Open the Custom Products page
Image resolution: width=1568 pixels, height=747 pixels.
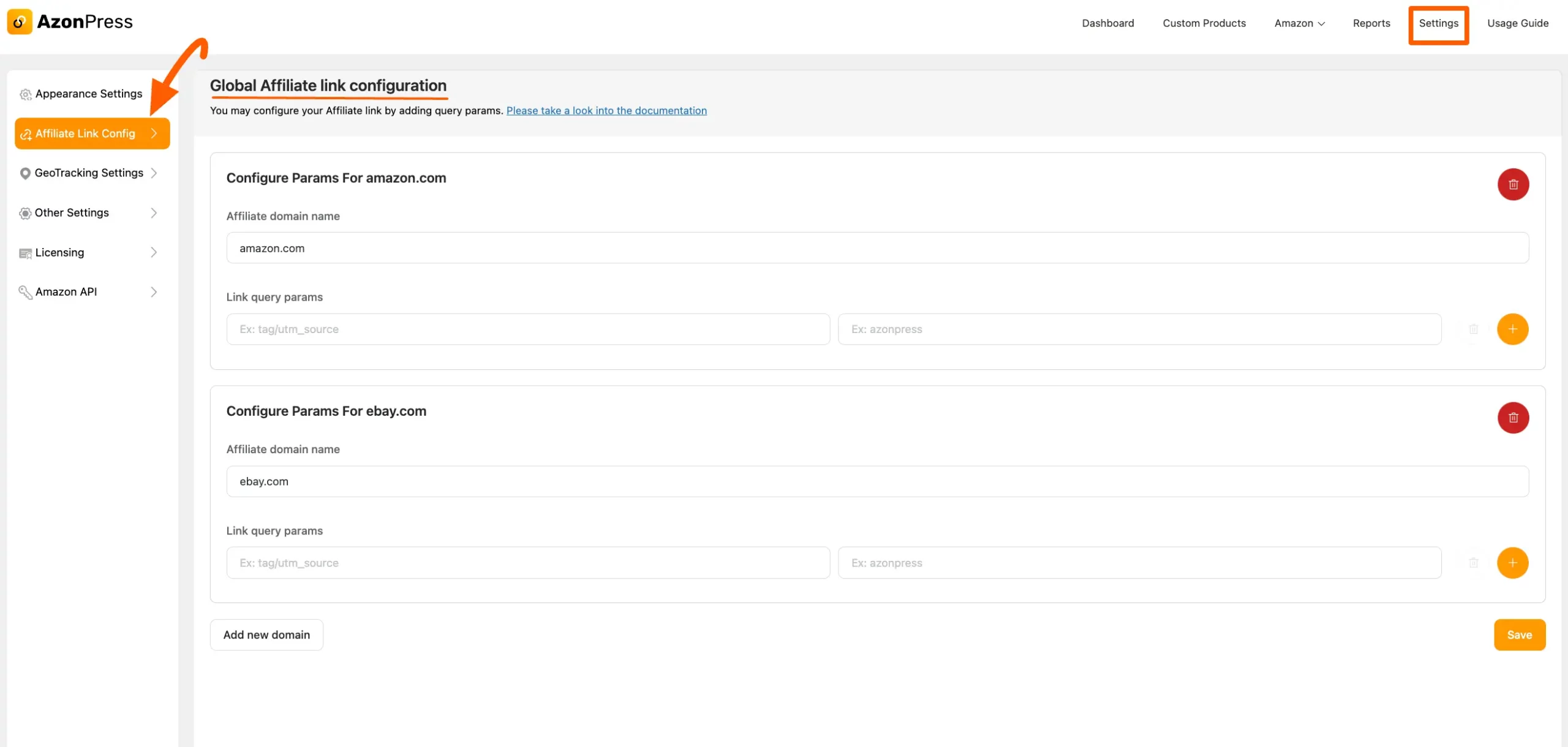click(1204, 23)
